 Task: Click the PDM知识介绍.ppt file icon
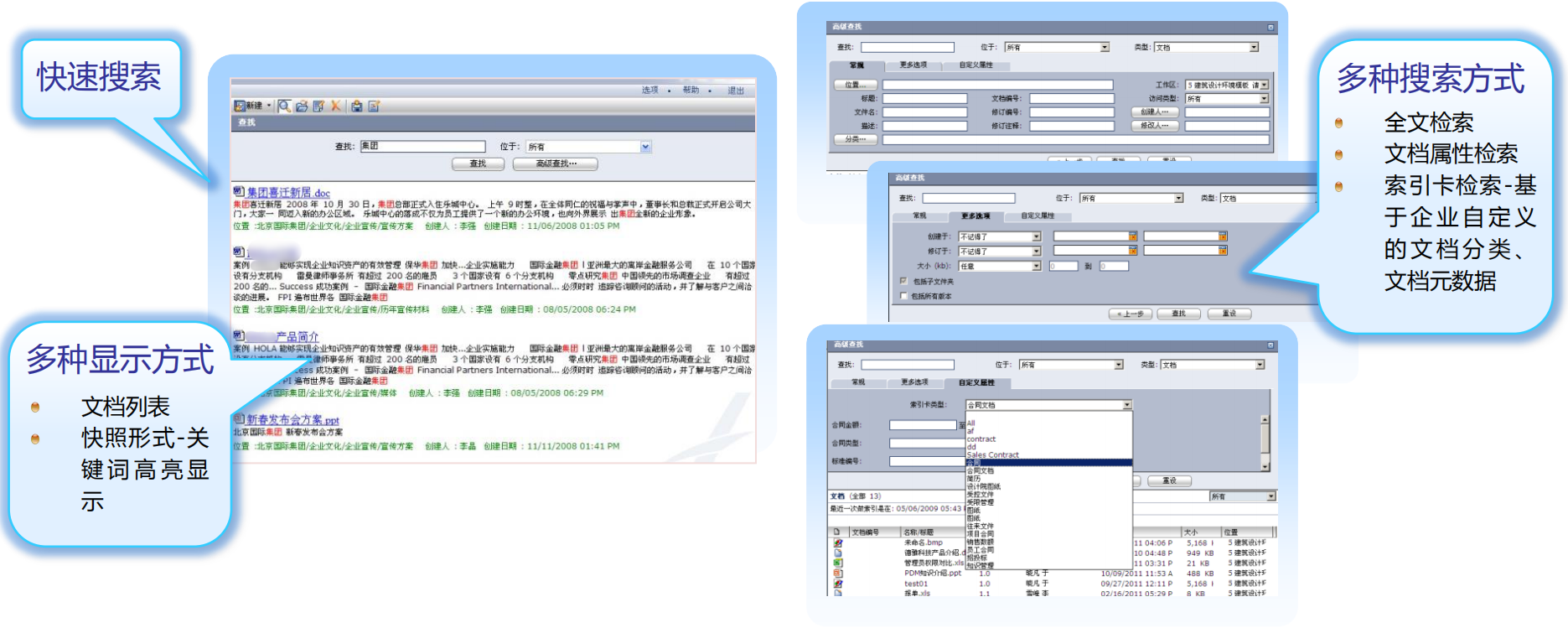pyautogui.click(x=837, y=574)
